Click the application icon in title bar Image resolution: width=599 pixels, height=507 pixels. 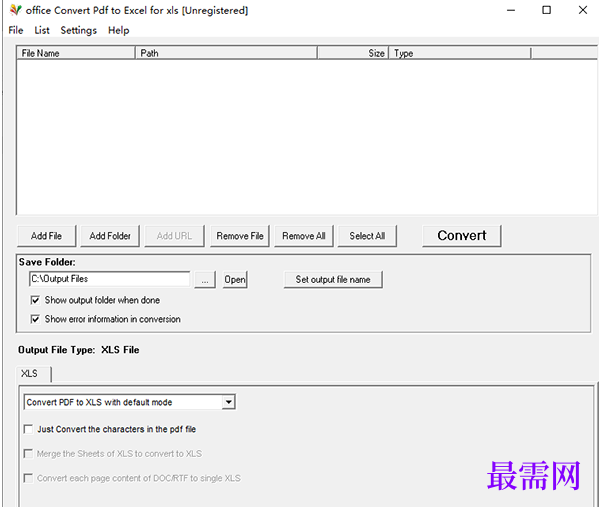[16, 10]
